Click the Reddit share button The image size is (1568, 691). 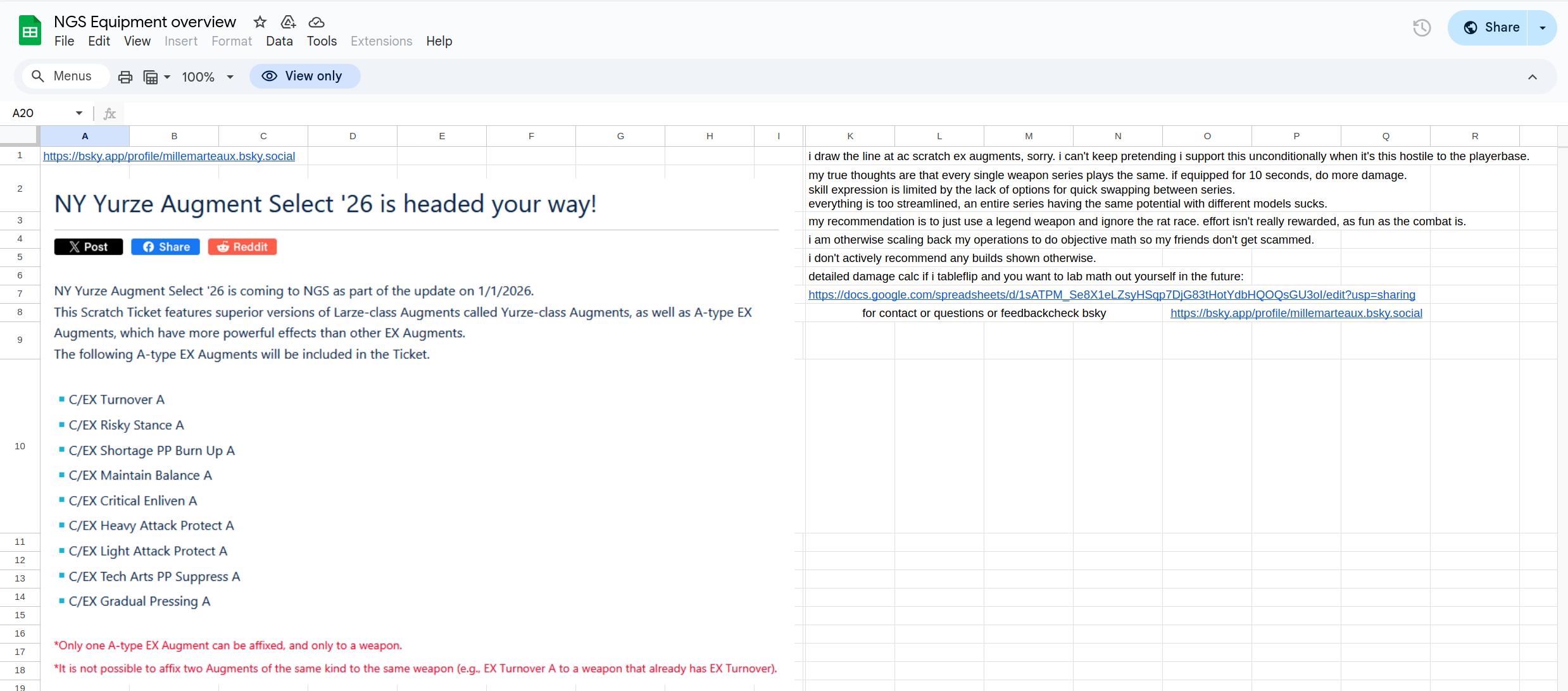click(242, 247)
